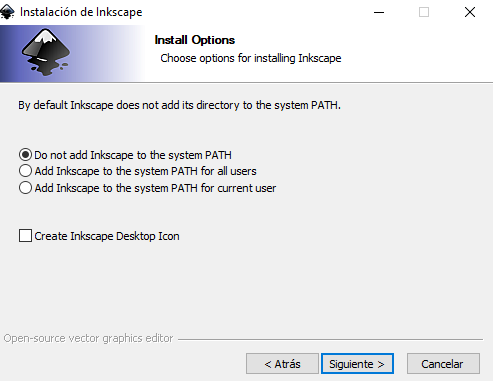Abort setup using the Cancelar button
Screen dimensions: 493x381
pyautogui.click(x=443, y=364)
